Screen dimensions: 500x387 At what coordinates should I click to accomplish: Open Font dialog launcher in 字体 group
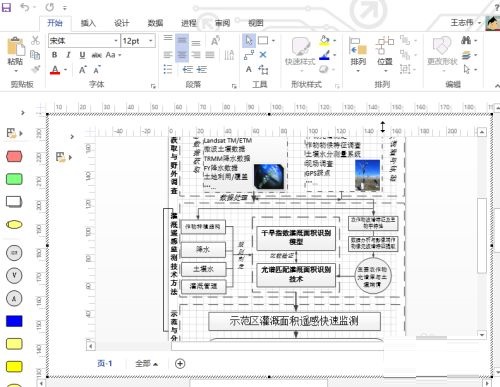click(153, 86)
